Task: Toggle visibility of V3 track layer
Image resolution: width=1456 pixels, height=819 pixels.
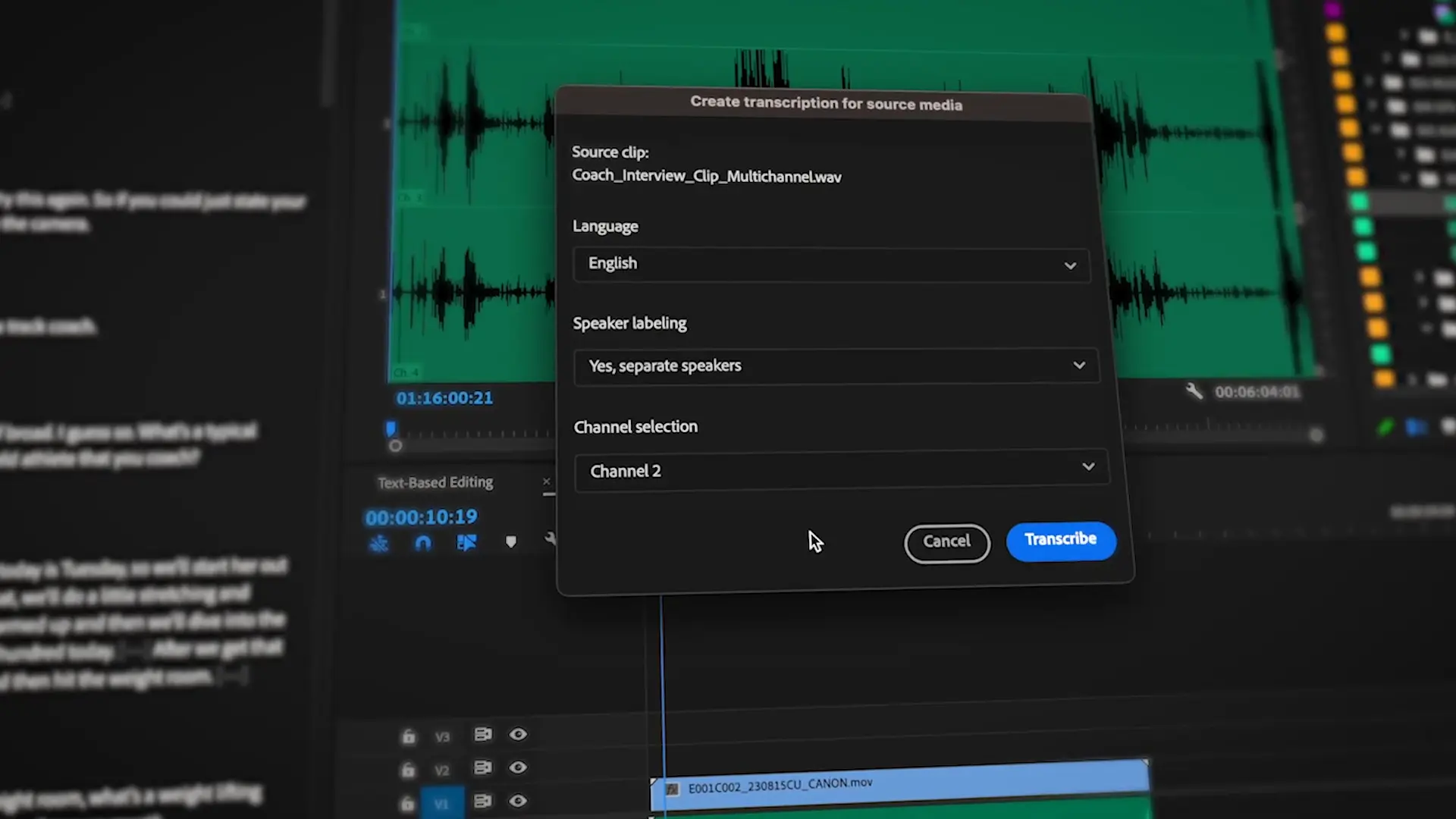Action: click(x=518, y=733)
